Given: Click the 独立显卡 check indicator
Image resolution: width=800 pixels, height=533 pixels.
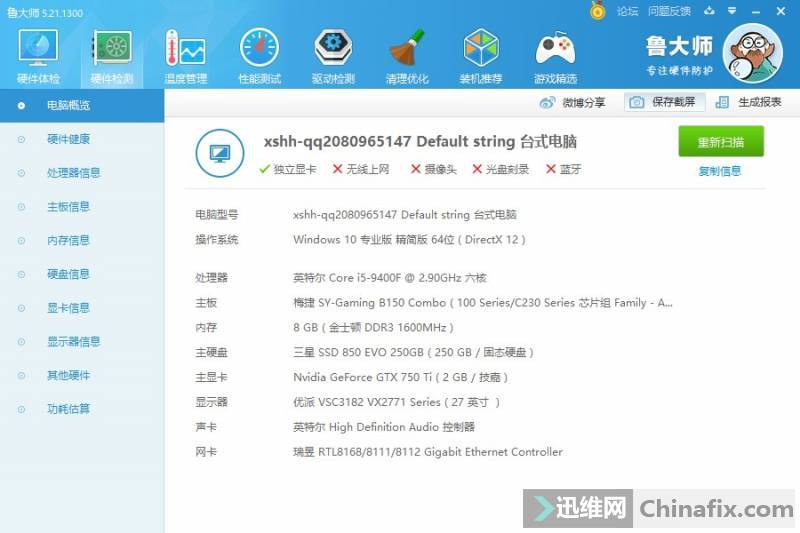Looking at the screenshot, I should (288, 169).
